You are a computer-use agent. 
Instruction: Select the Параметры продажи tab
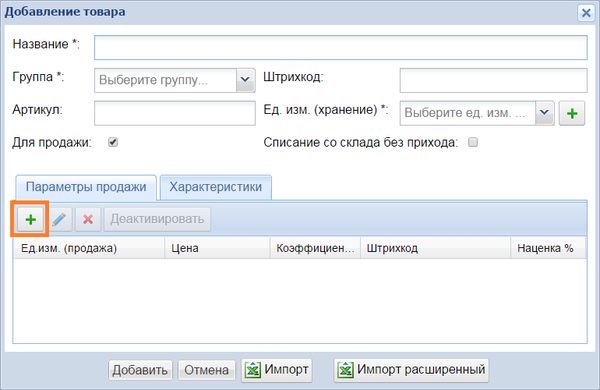pos(86,187)
